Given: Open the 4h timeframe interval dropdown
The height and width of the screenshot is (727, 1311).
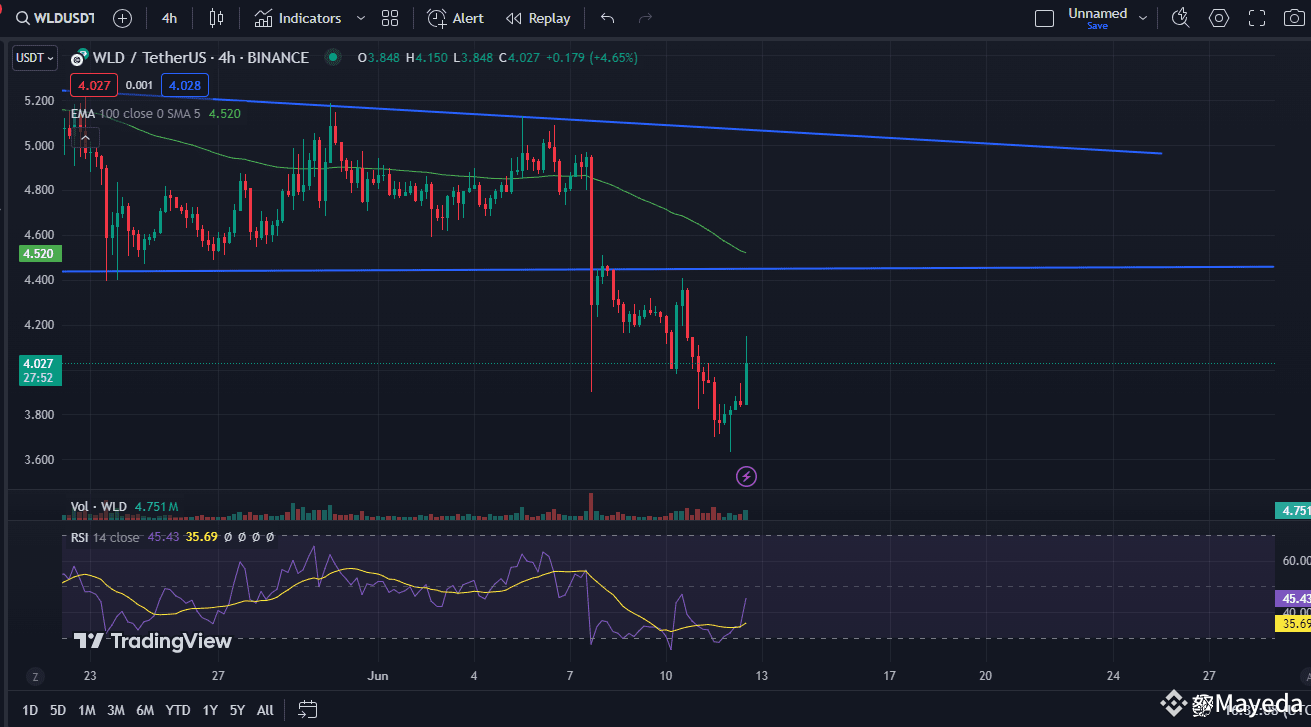Looking at the screenshot, I should point(168,17).
